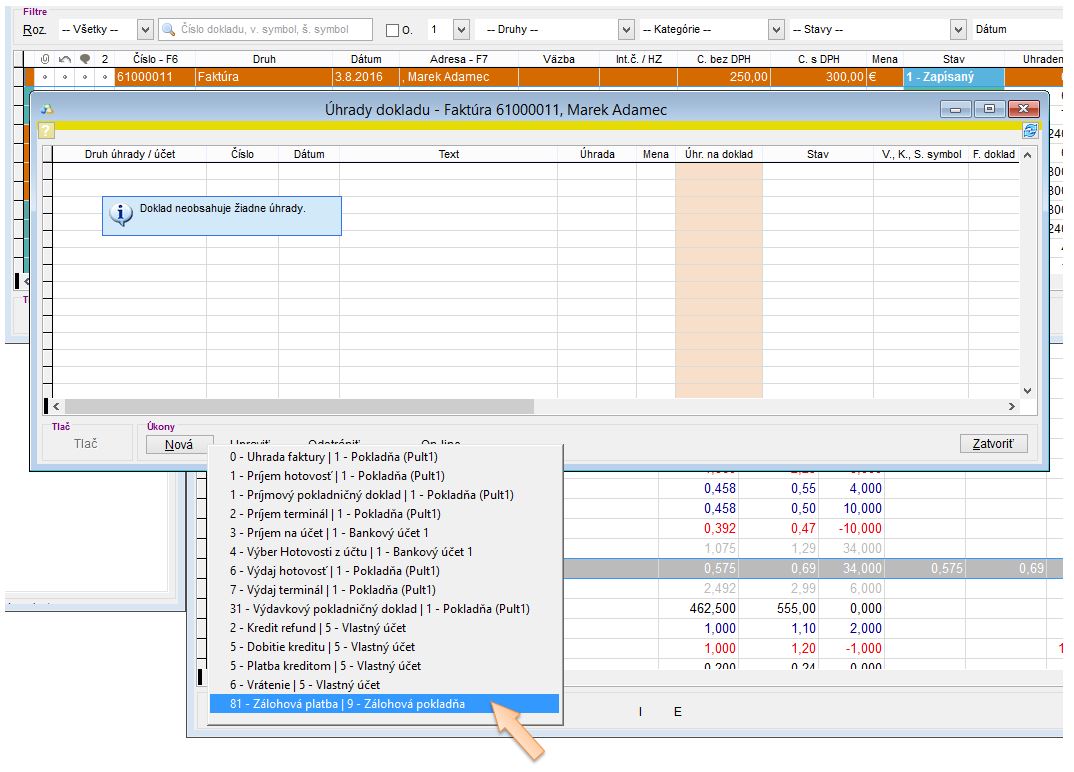
Task: Open the '-- Všetky --' filter dropdown
Action: coord(145,30)
